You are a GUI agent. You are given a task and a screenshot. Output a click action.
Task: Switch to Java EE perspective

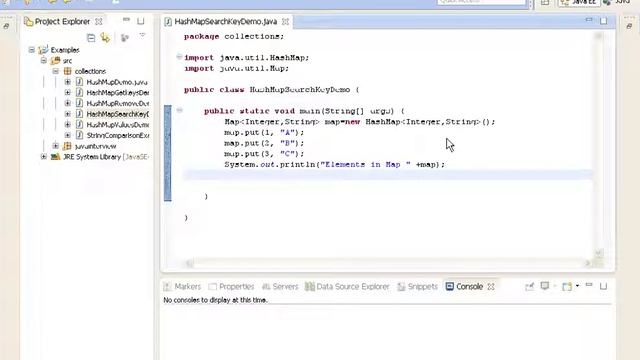(x=579, y=2)
